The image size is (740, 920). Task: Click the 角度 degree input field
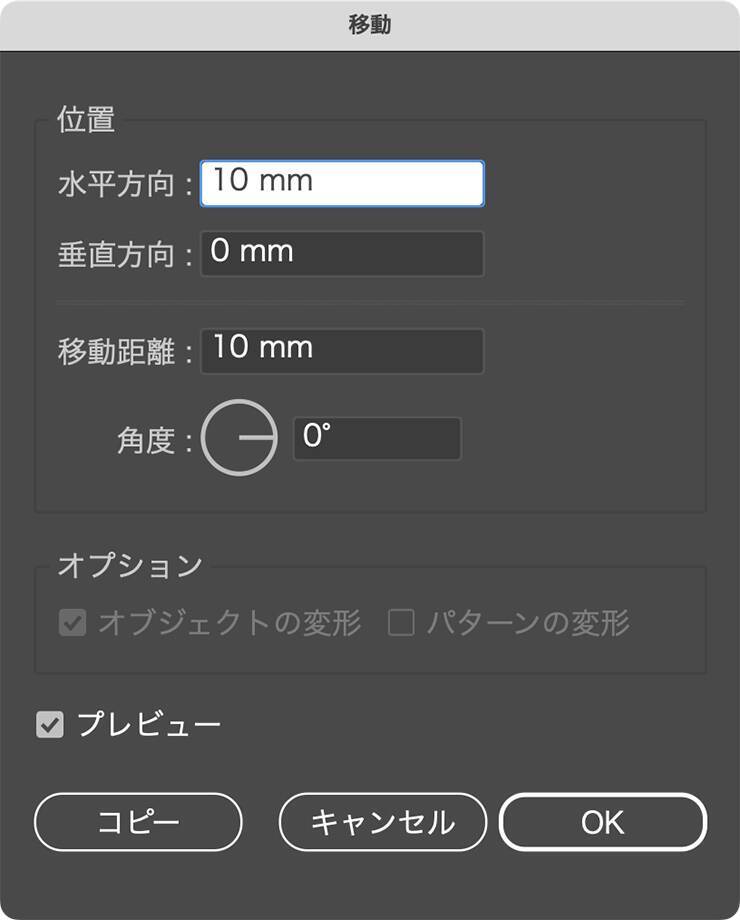tap(377, 439)
